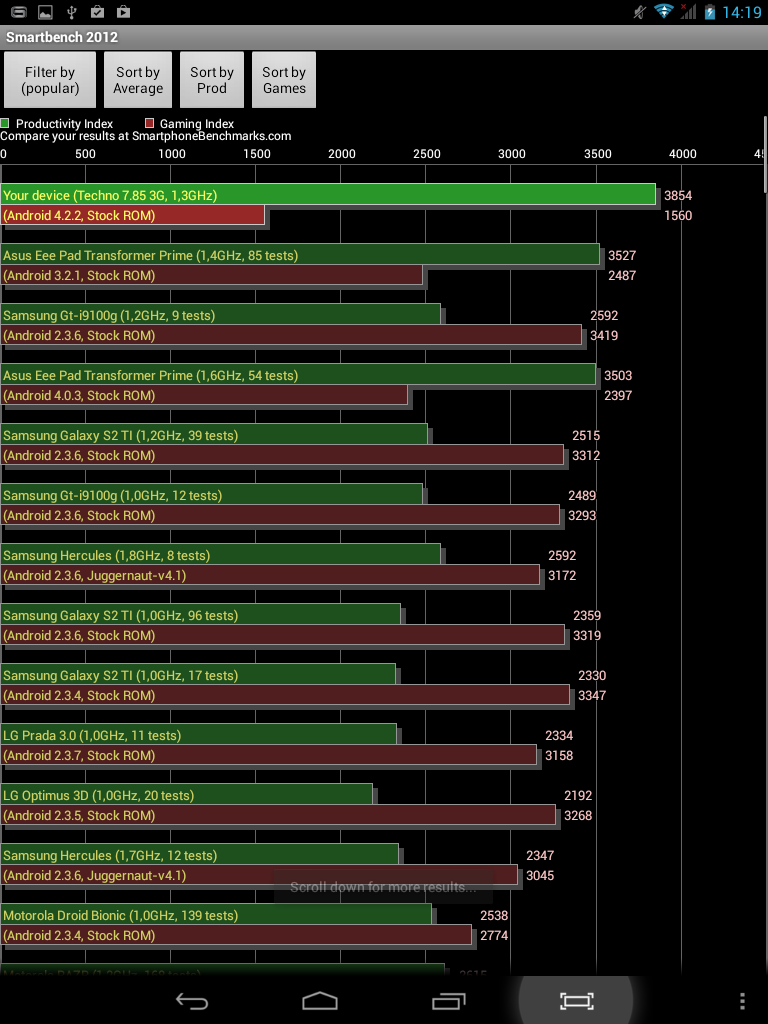The width and height of the screenshot is (768, 1024).
Task: Select the Your device Techno 7.85 3G bar
Action: [328, 195]
